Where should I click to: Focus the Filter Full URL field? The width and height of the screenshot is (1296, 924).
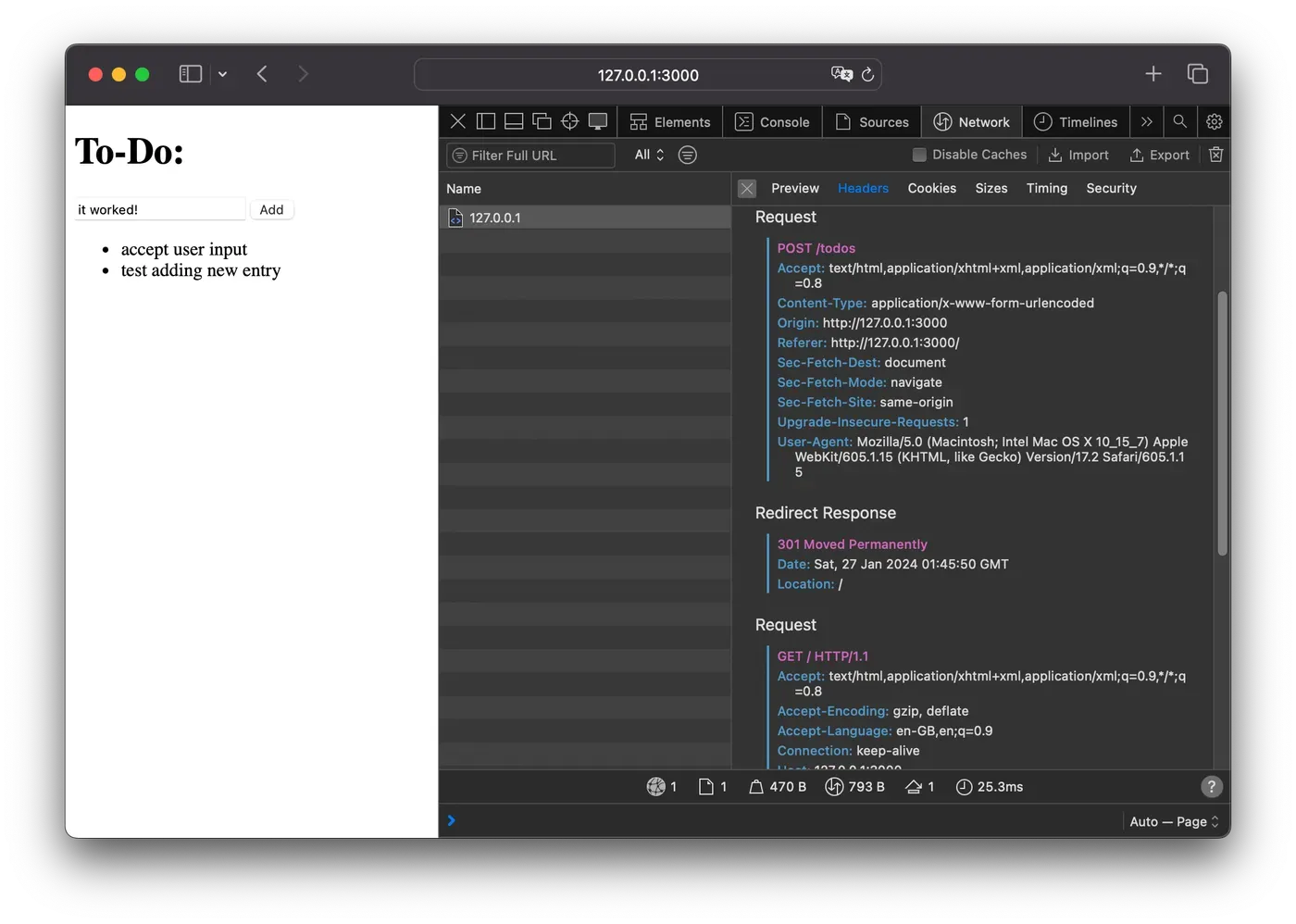pyautogui.click(x=530, y=156)
